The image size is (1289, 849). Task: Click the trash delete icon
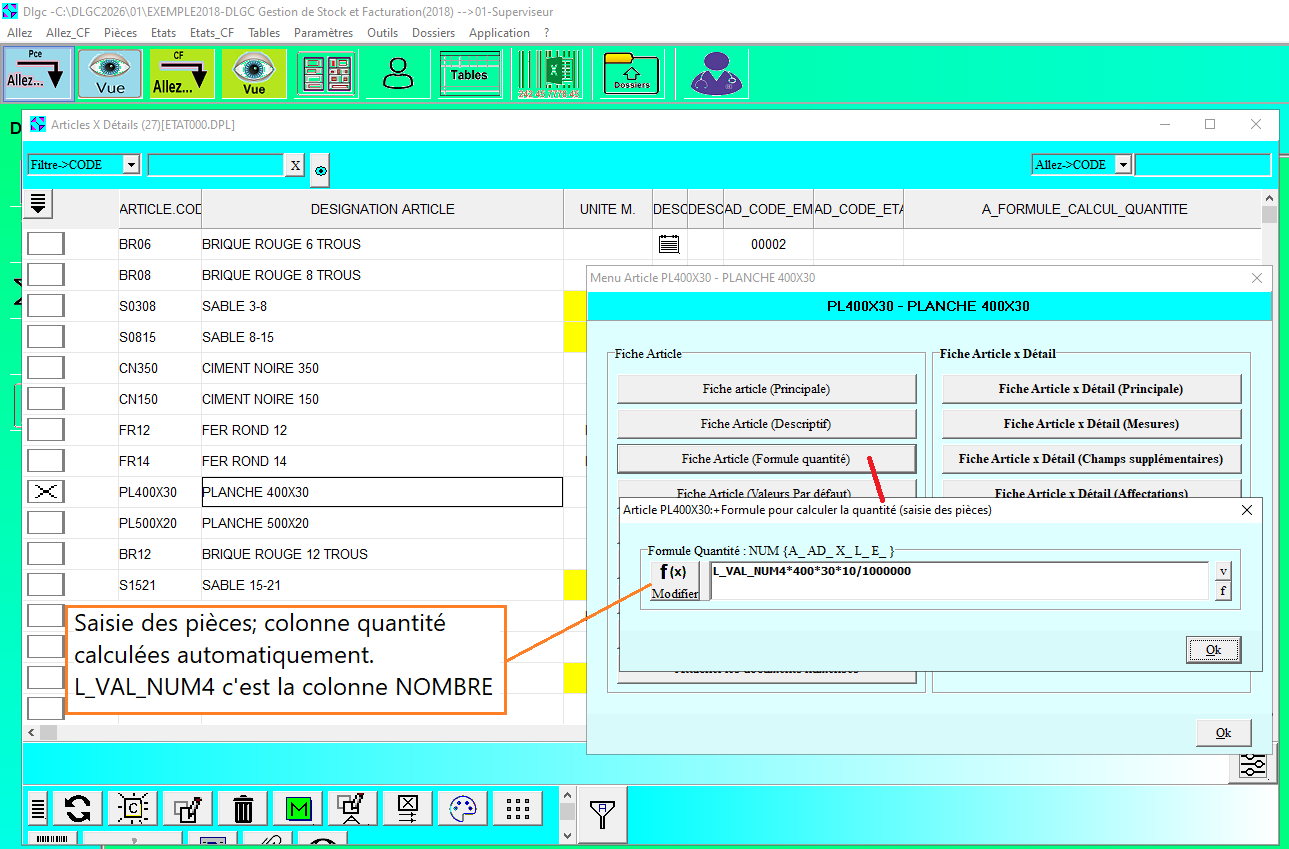243,808
